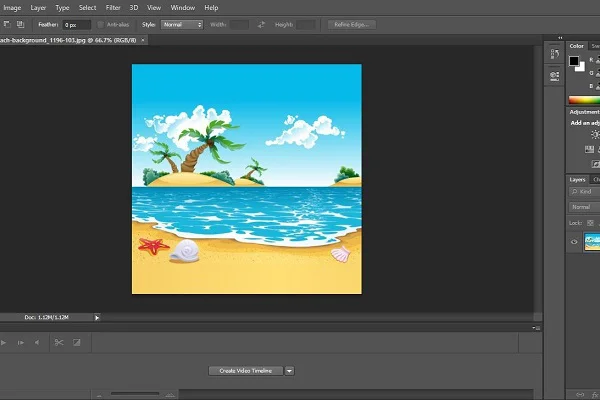Play the timeline
The height and width of the screenshot is (400, 600).
3,343
